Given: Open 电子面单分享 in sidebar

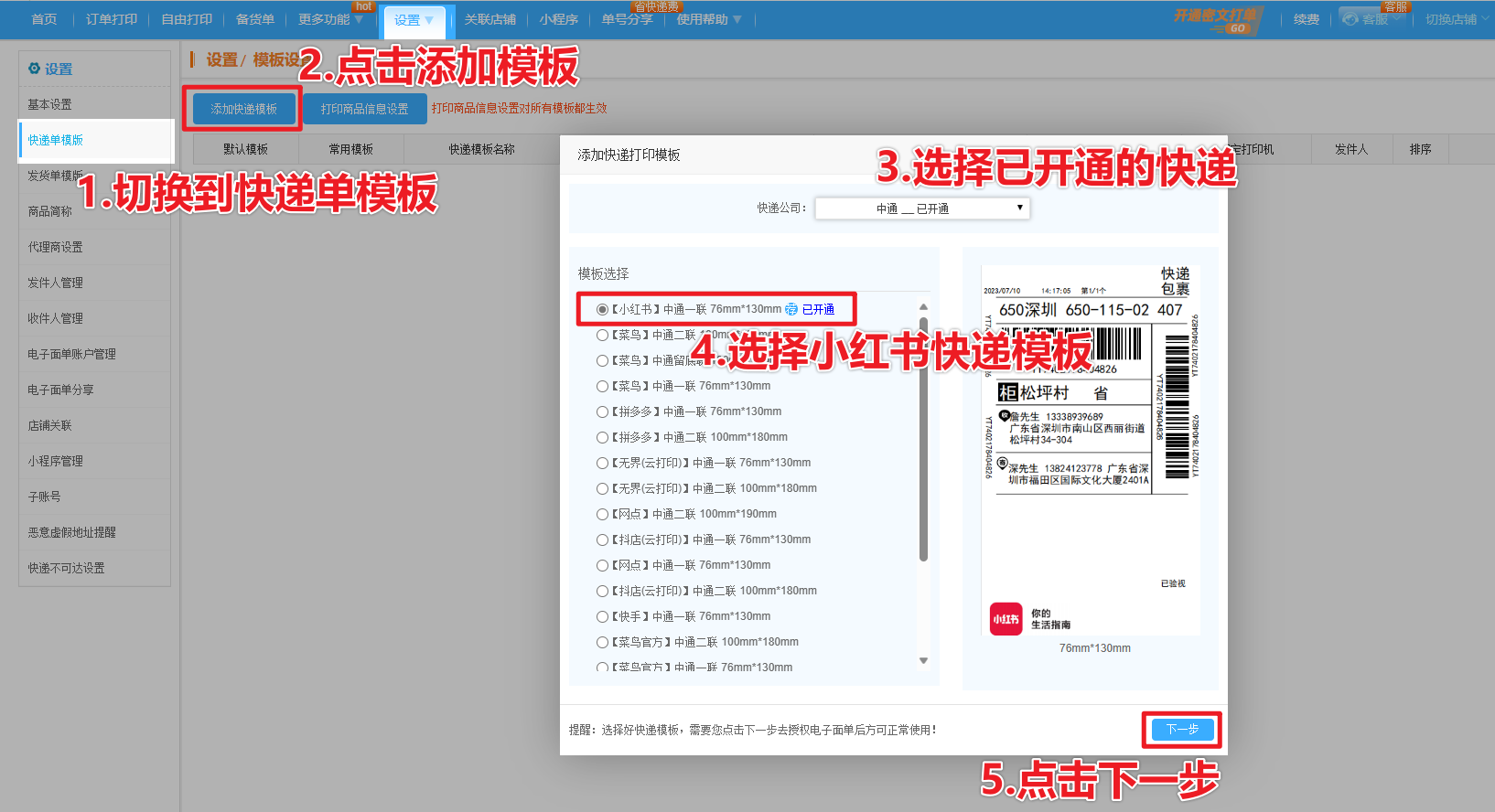Looking at the screenshot, I should tap(94, 390).
